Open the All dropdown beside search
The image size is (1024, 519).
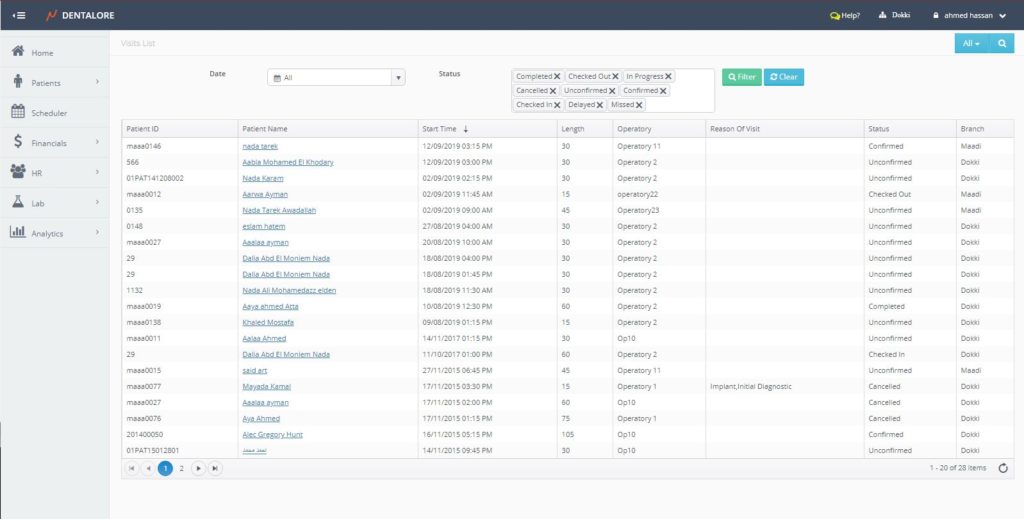click(971, 44)
